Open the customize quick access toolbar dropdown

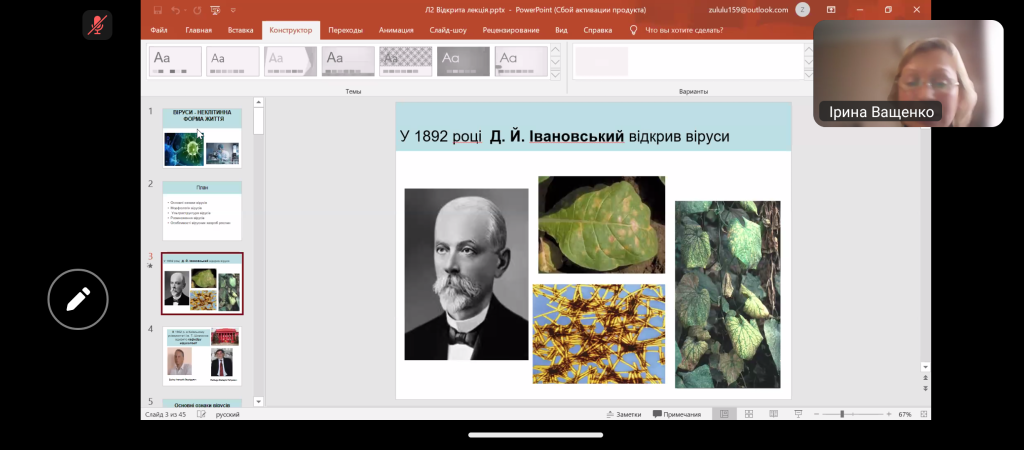233,10
